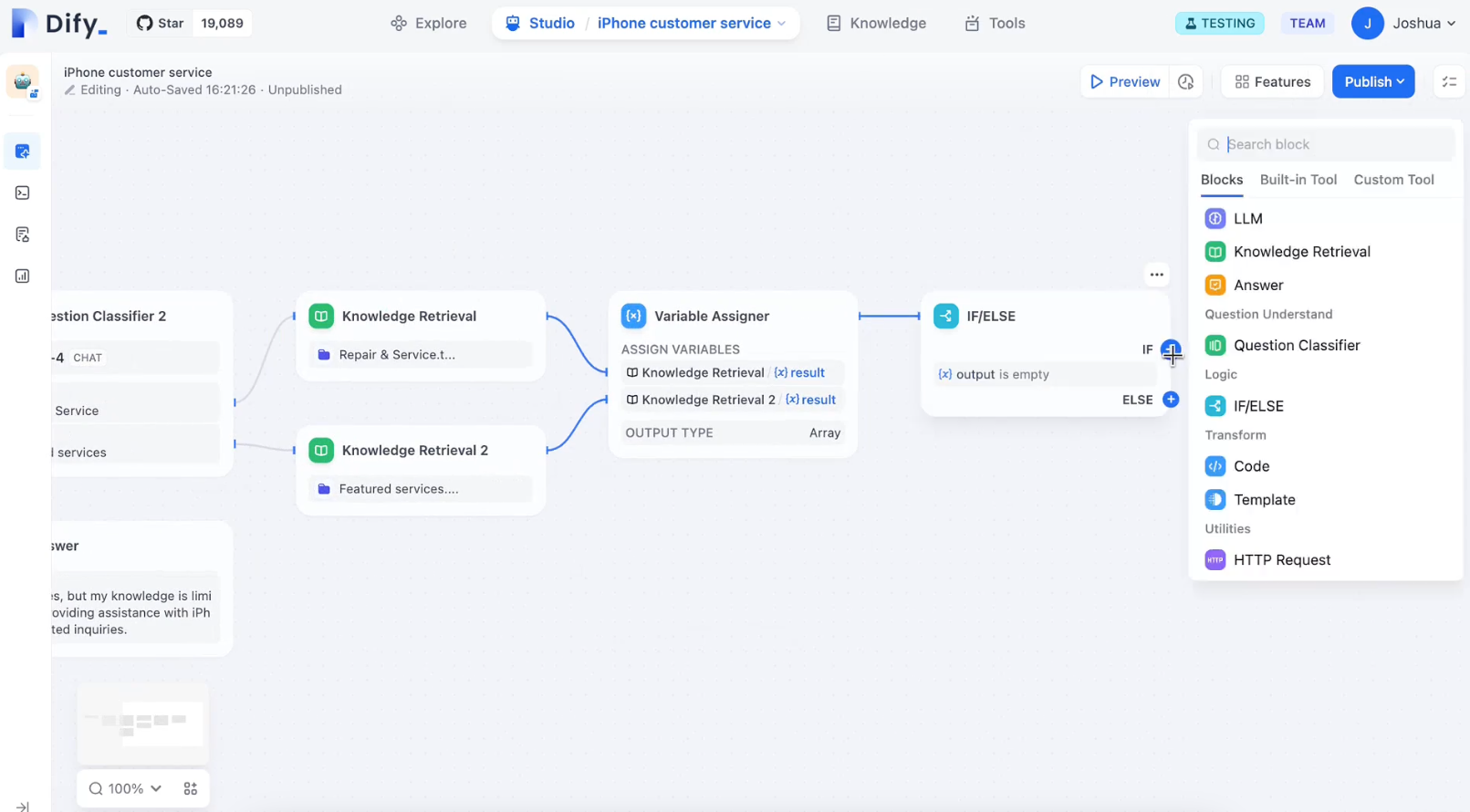The image size is (1470, 812).
Task: Switch to the Custom Tool tab
Action: (x=1392, y=180)
